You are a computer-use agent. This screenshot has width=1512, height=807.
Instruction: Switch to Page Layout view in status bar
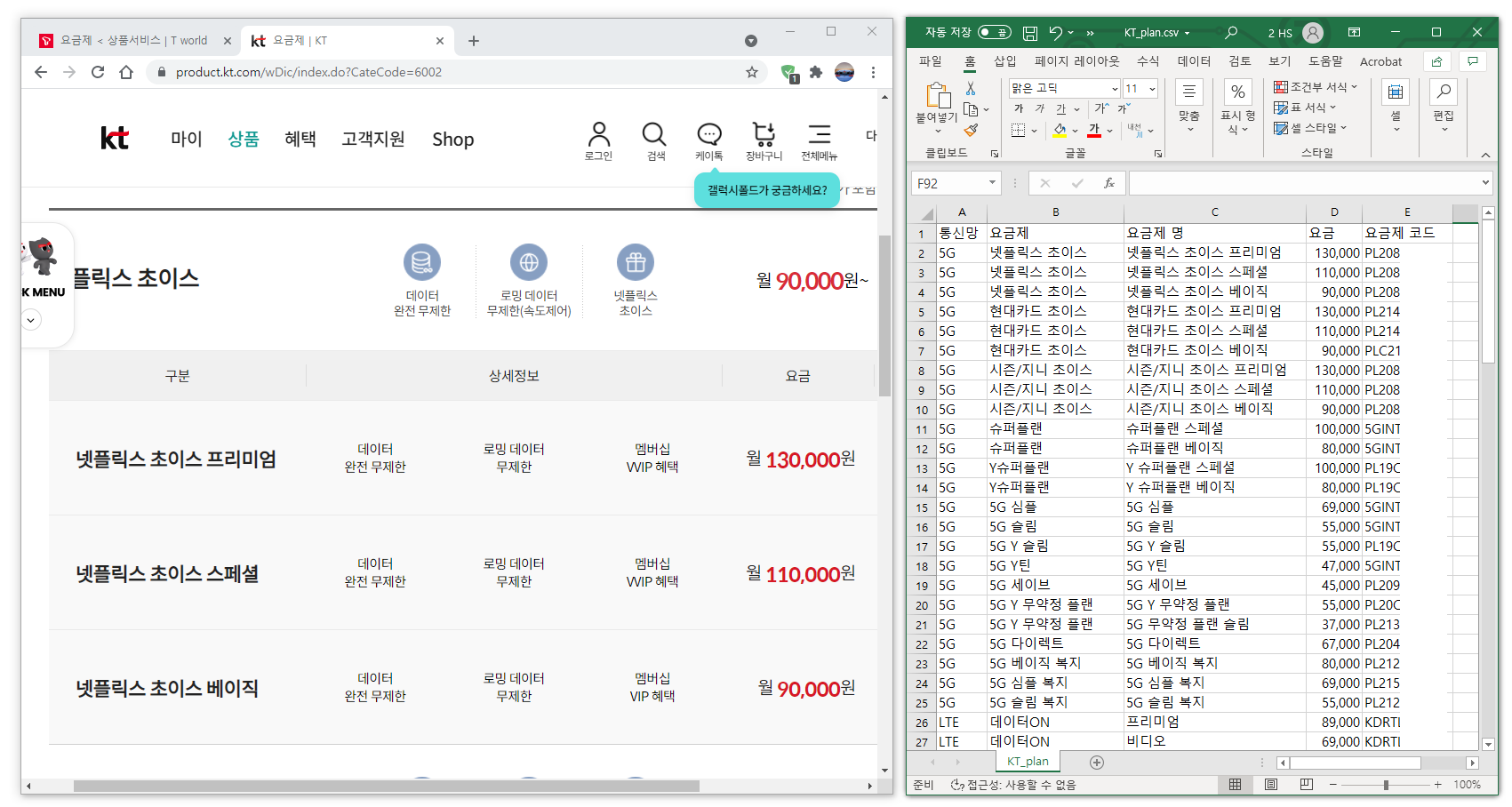[1271, 785]
